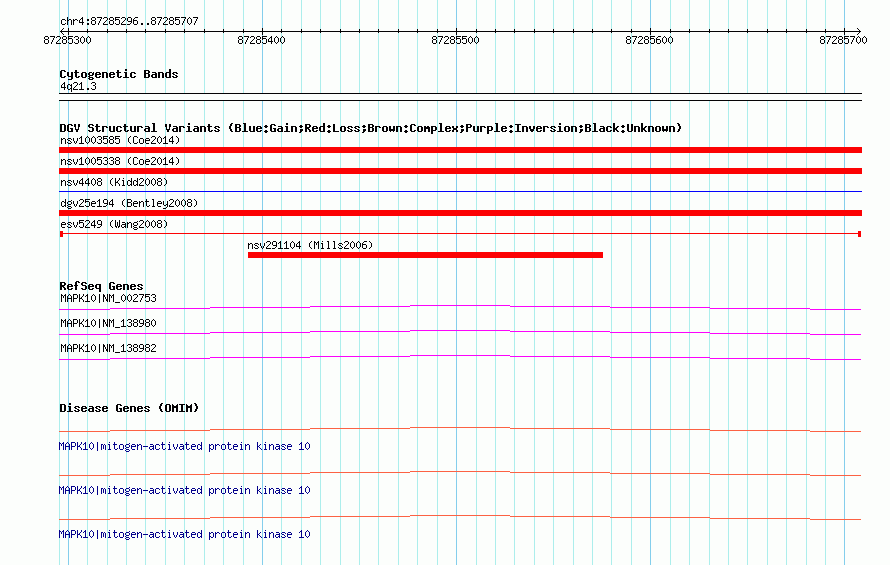Click the Cytogenetic Bands track title
The image size is (890, 565).
click(119, 74)
